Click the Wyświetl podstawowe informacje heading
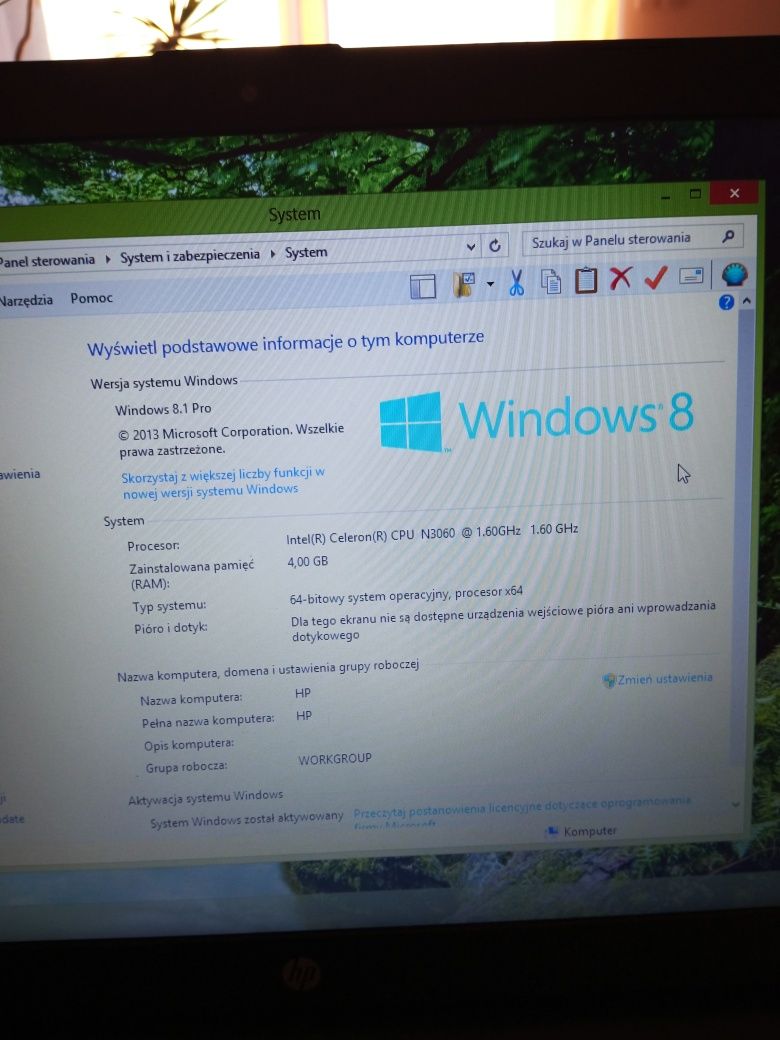The height and width of the screenshot is (1040, 780). [285, 343]
